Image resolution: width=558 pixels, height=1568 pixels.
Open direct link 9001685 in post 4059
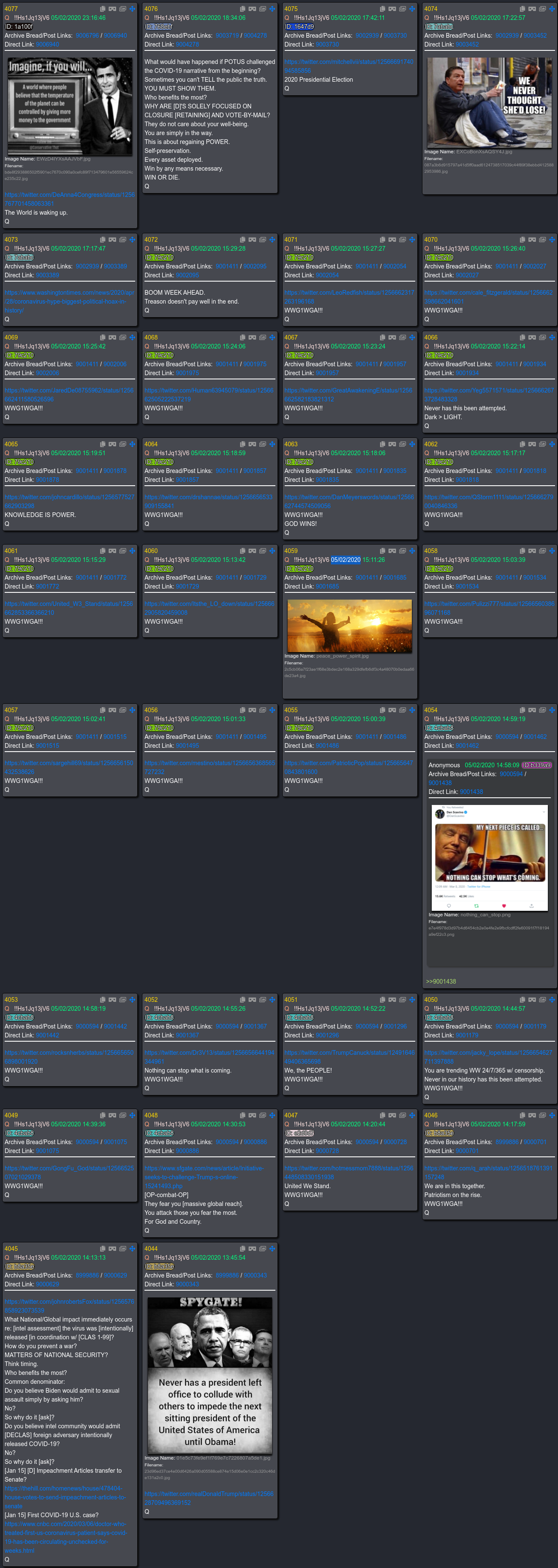tap(327, 587)
